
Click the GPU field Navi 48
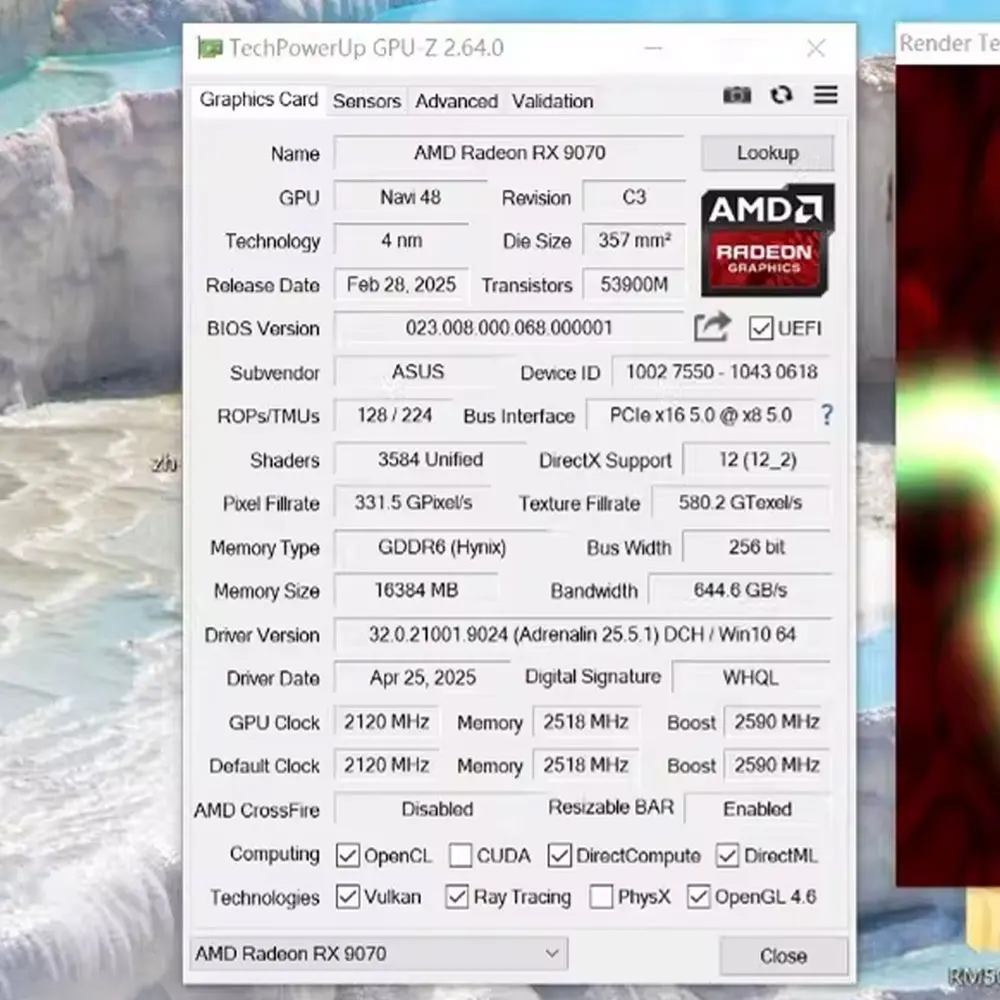pos(410,197)
